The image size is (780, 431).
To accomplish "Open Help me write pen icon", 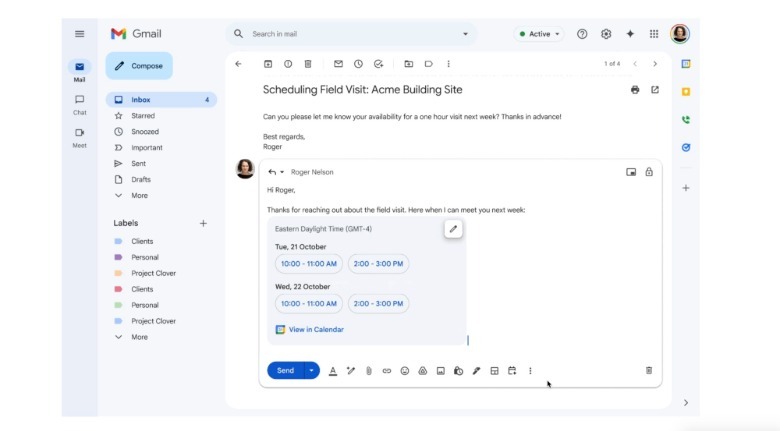I will pyautogui.click(x=351, y=371).
